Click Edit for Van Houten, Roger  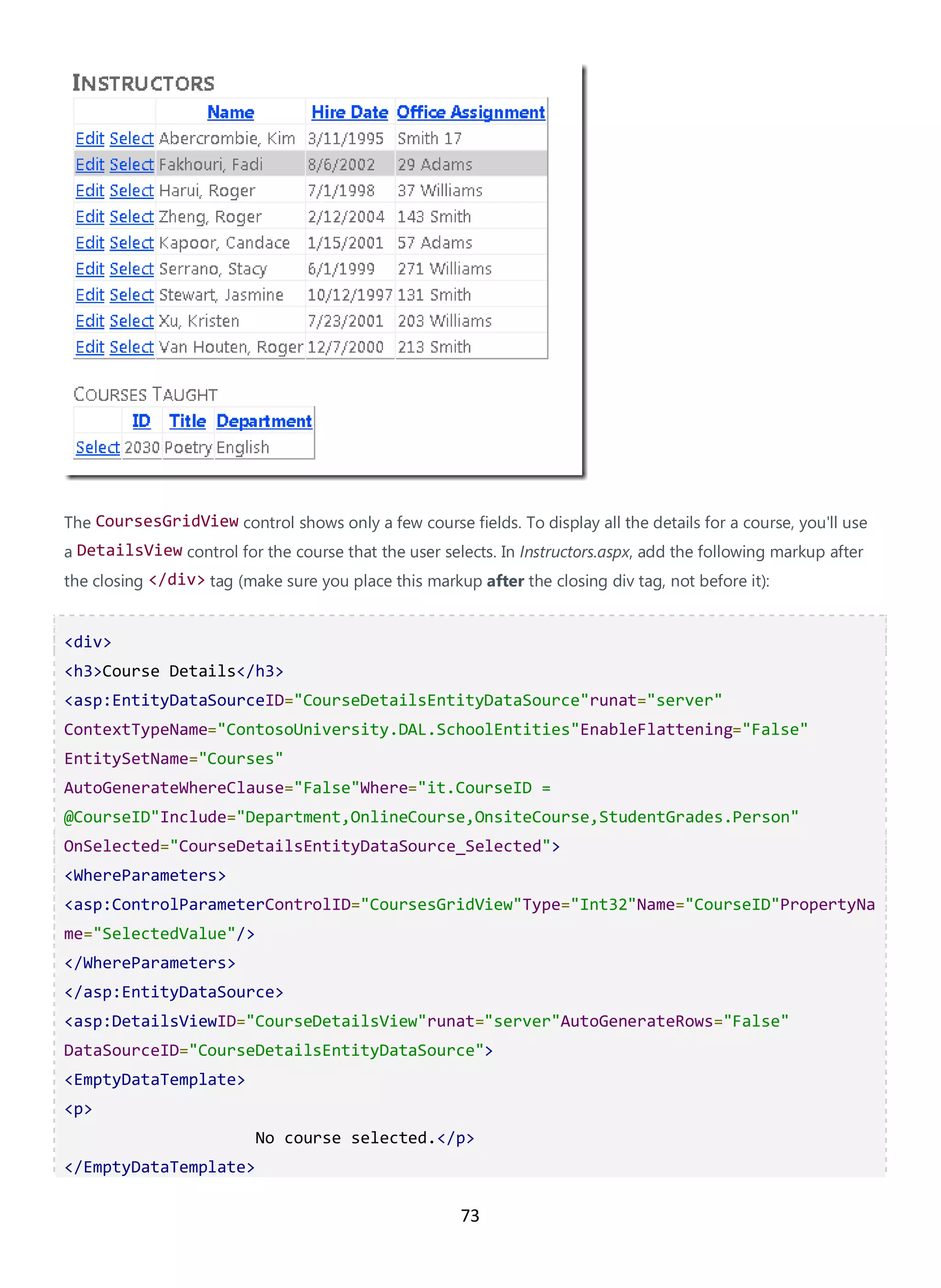click(x=90, y=347)
